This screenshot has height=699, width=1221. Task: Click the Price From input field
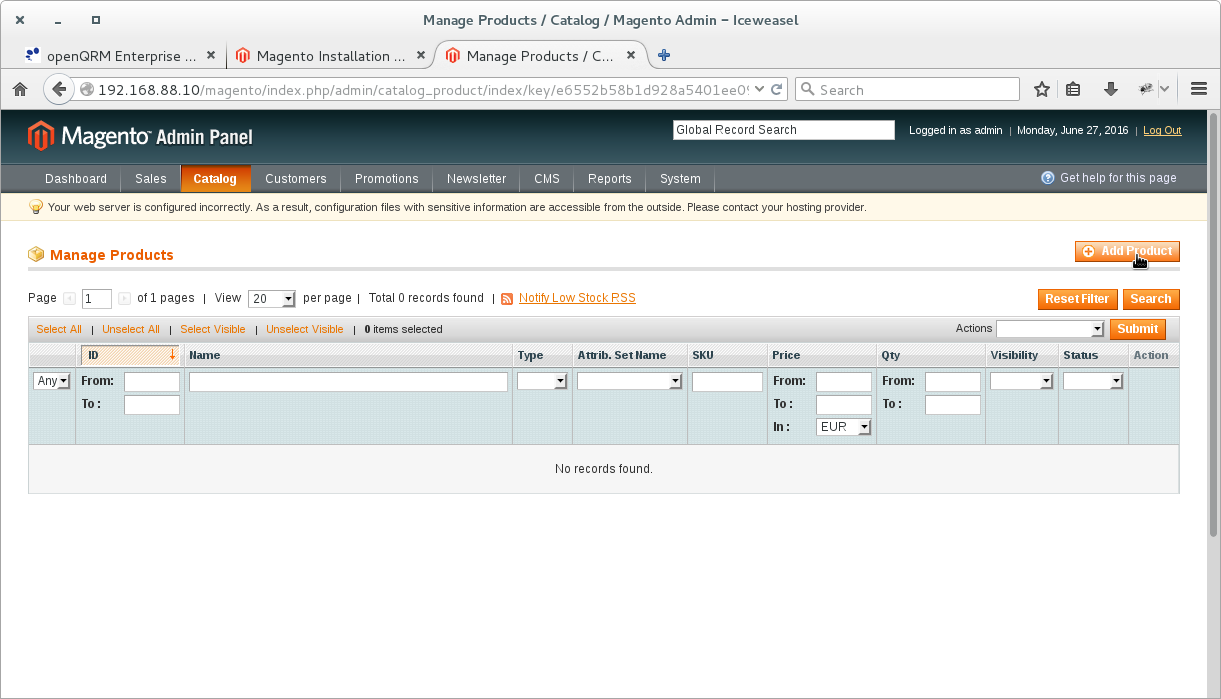point(844,381)
